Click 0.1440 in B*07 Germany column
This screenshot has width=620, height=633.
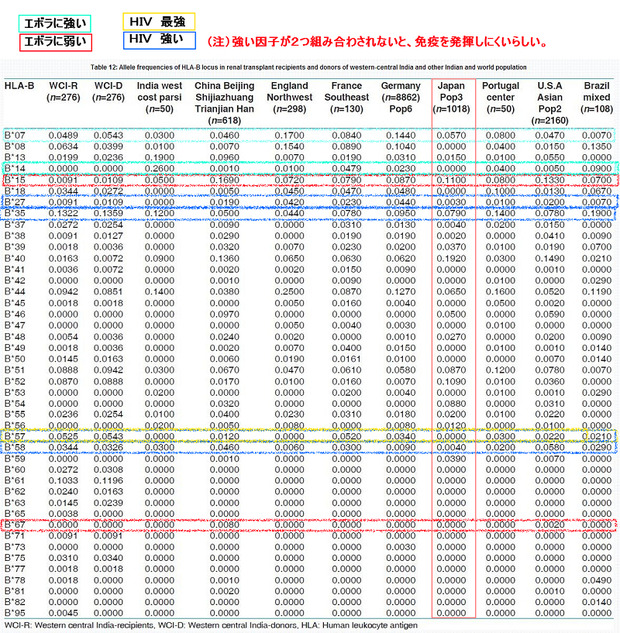(401, 135)
